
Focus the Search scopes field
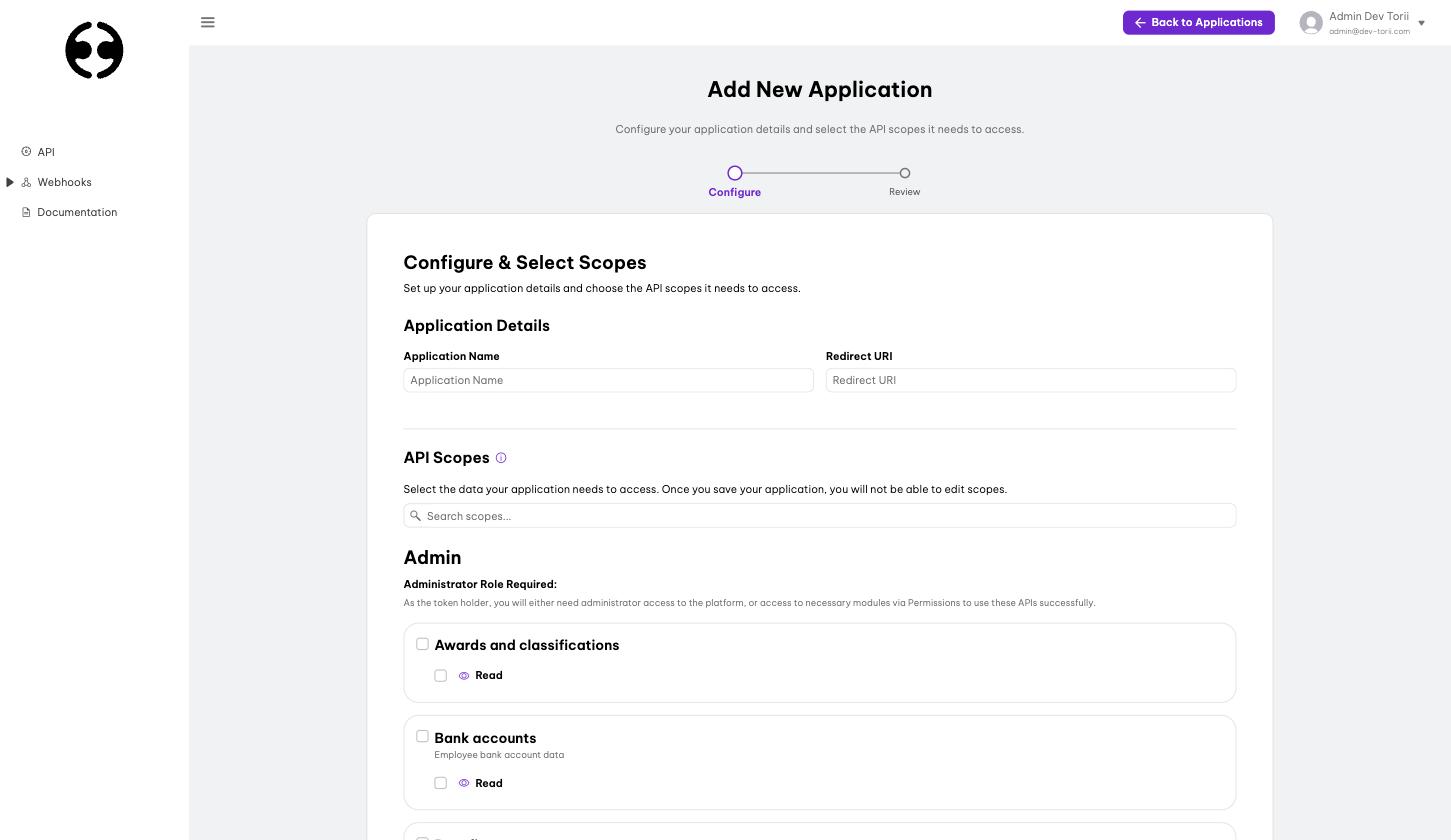coord(820,516)
